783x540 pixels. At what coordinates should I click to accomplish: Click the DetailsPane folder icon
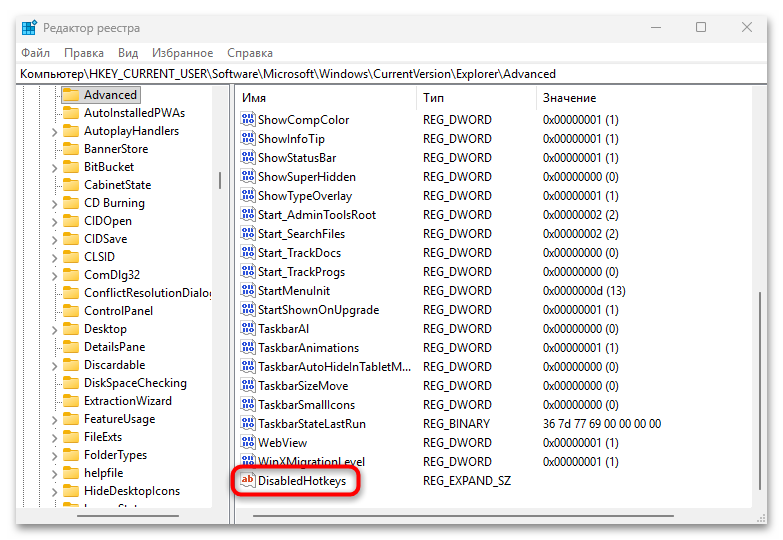pos(71,347)
